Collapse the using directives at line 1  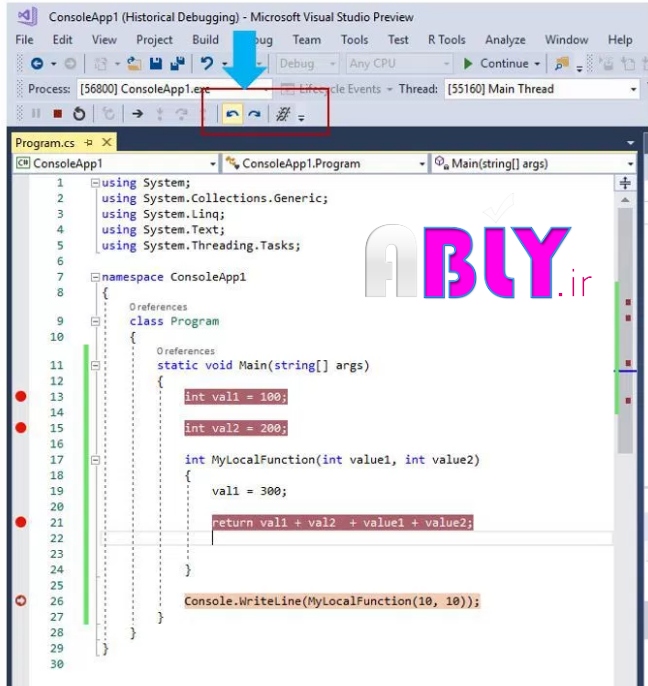(x=95, y=183)
